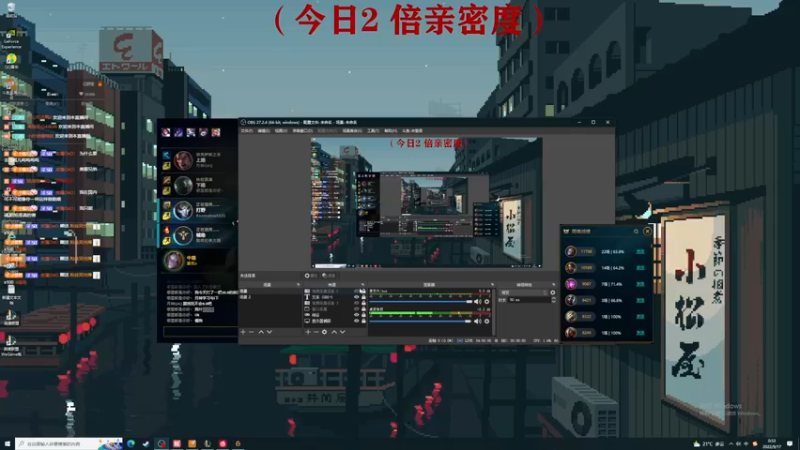Adjust transition duration stepper arrows
Screen dimensions: 800x450
[554, 300]
